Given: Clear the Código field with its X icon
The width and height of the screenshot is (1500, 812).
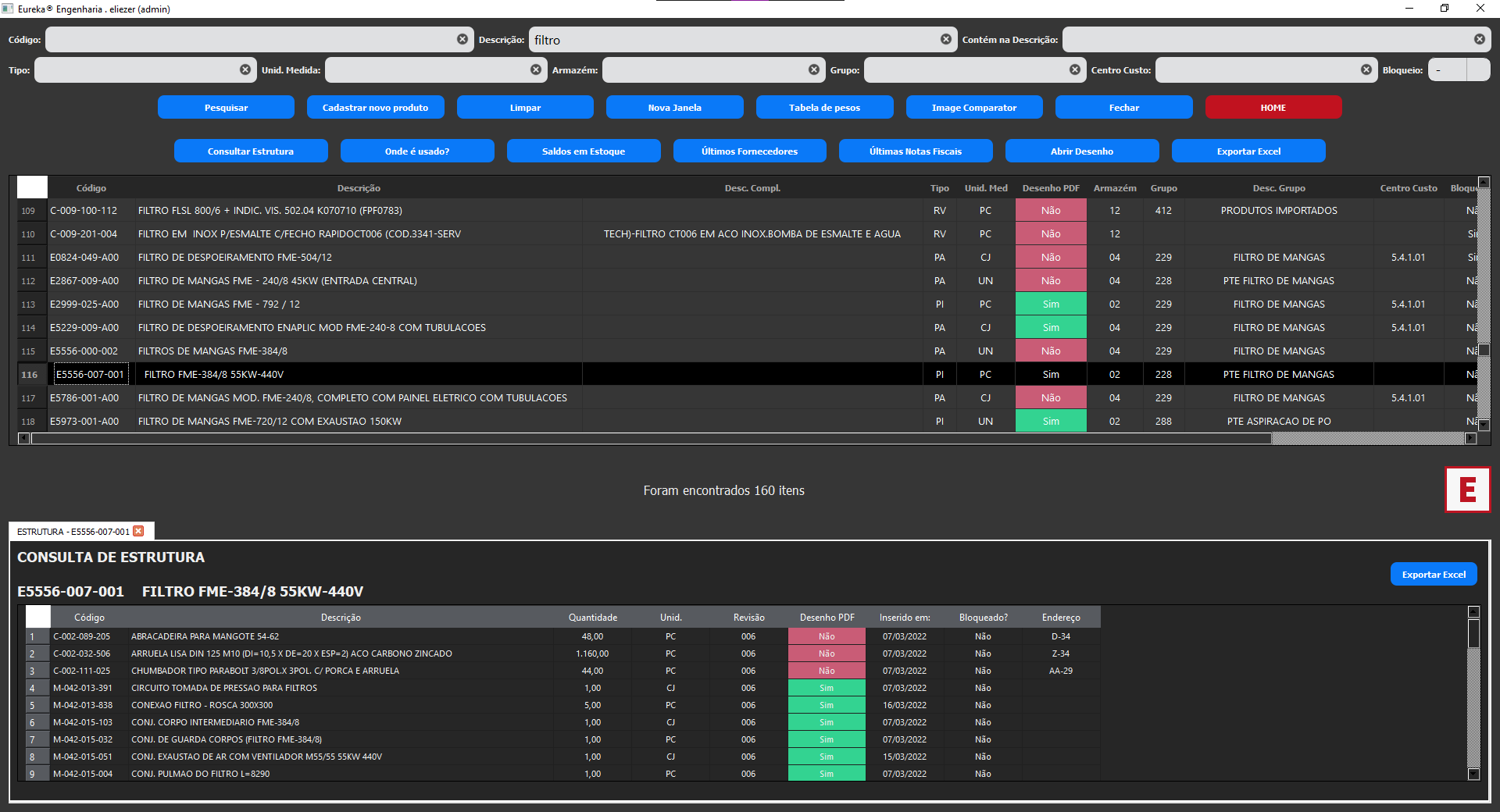Looking at the screenshot, I should 462,39.
